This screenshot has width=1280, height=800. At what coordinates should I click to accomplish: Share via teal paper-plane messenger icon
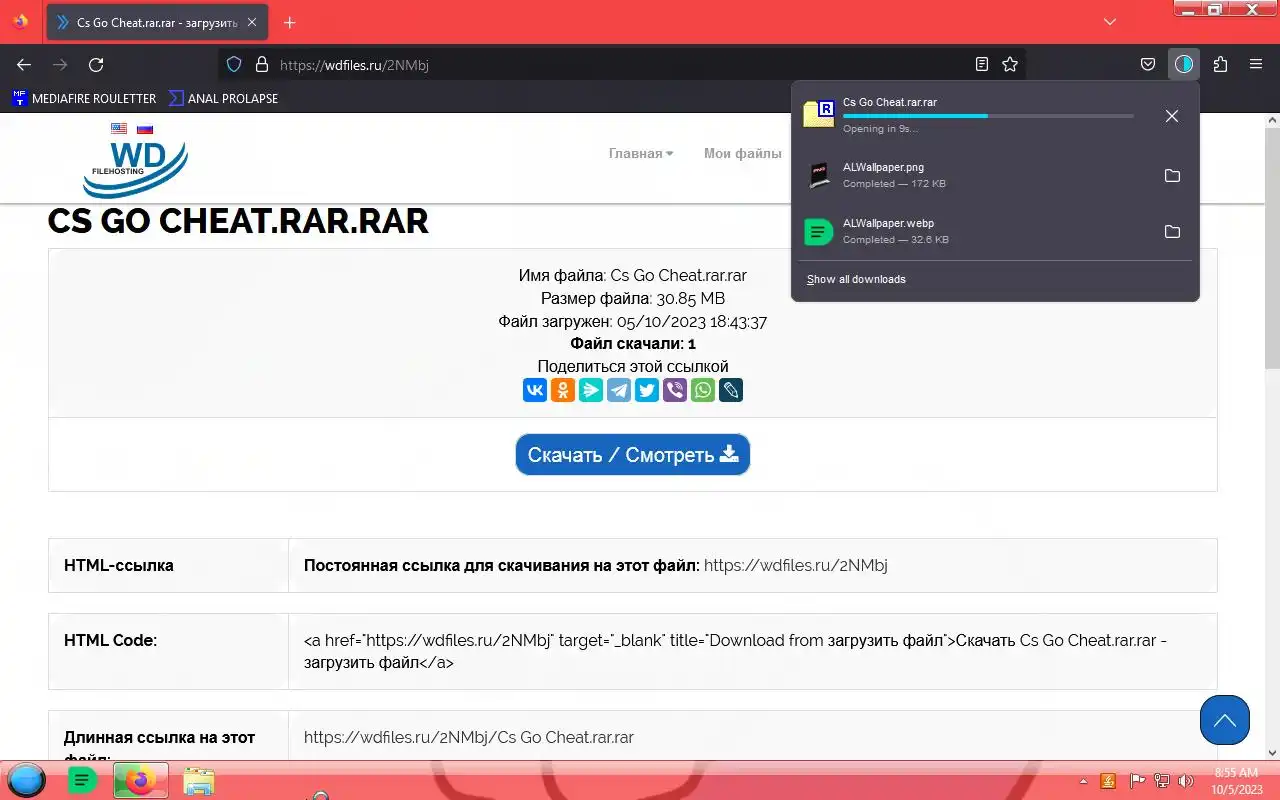tap(591, 390)
